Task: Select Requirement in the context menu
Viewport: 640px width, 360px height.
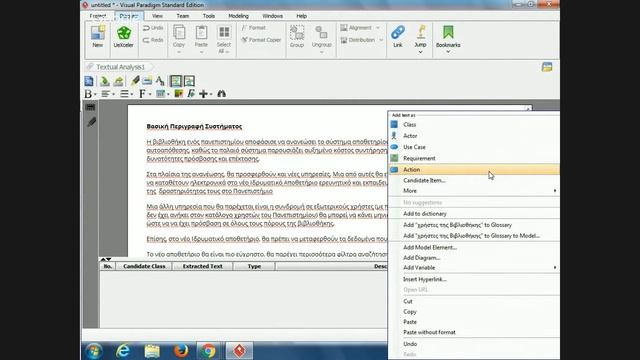Action: click(474, 158)
